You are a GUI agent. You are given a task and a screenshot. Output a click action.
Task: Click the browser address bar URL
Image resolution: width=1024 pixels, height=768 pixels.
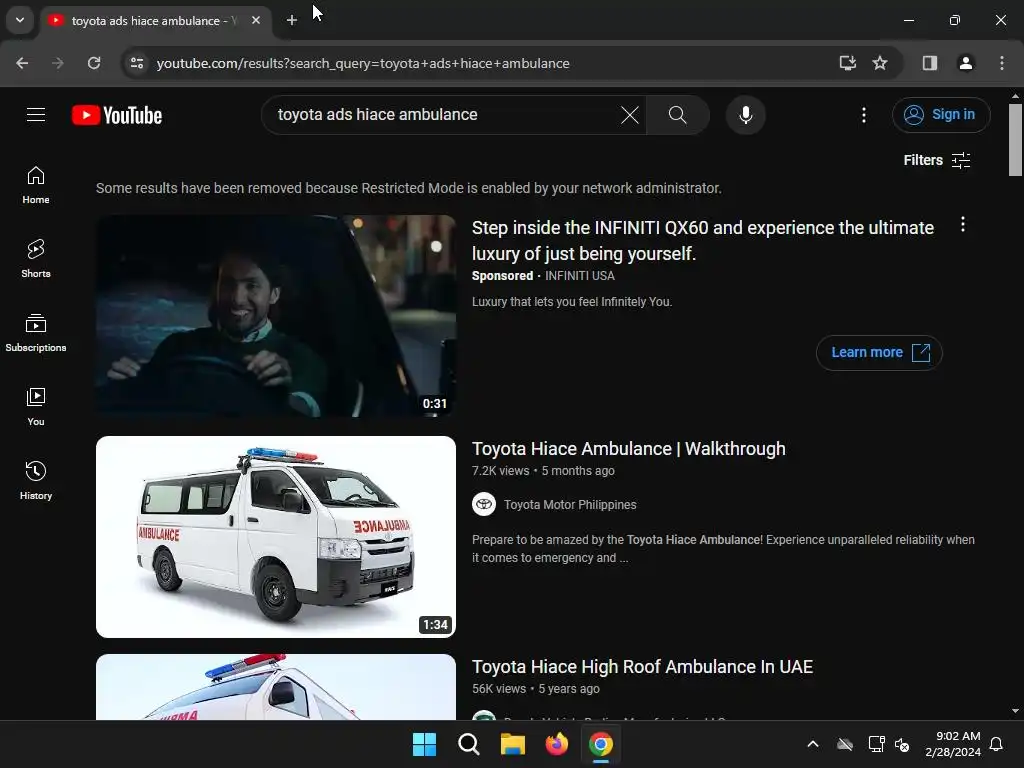coord(363,63)
